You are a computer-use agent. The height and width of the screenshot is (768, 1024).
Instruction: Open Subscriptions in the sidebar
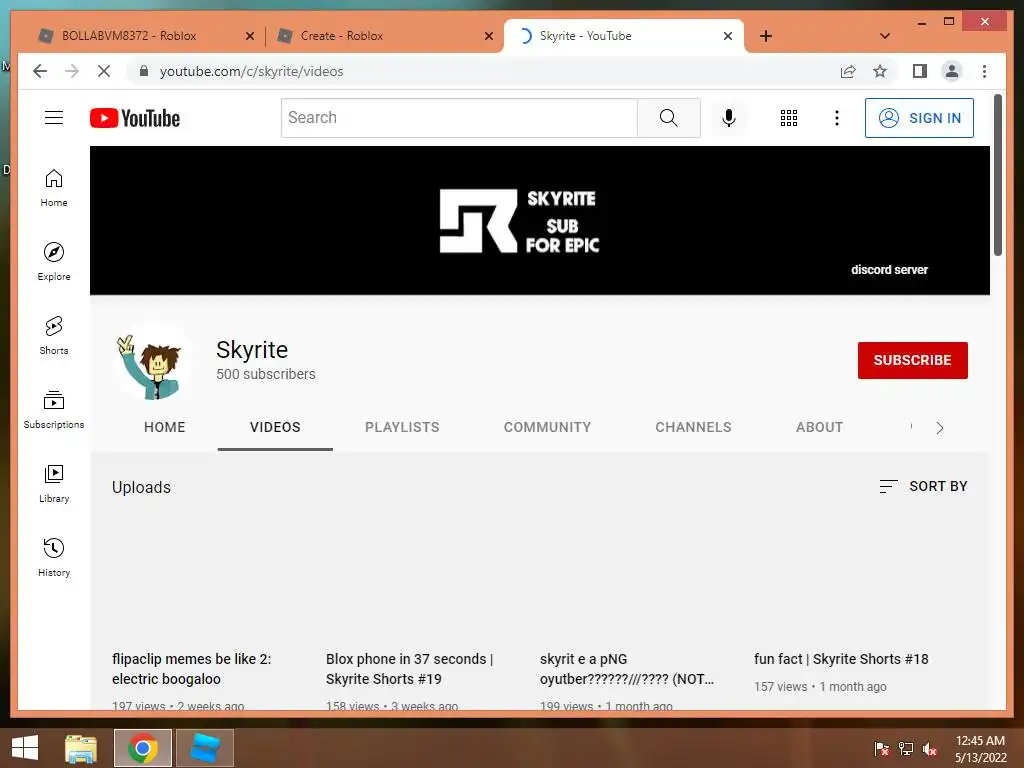(x=54, y=409)
